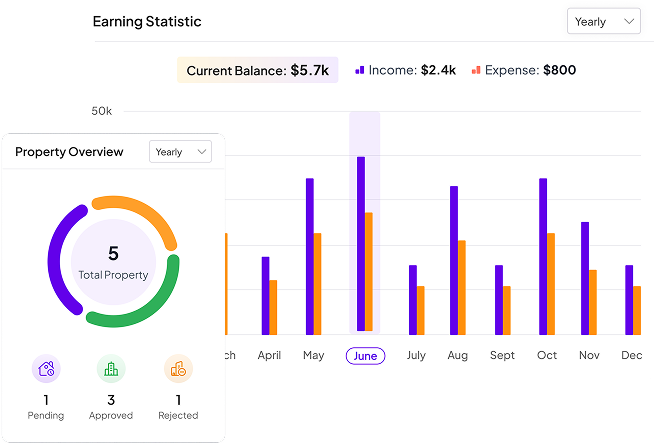
Task: Click the Approved property building icon
Action: pyautogui.click(x=111, y=369)
